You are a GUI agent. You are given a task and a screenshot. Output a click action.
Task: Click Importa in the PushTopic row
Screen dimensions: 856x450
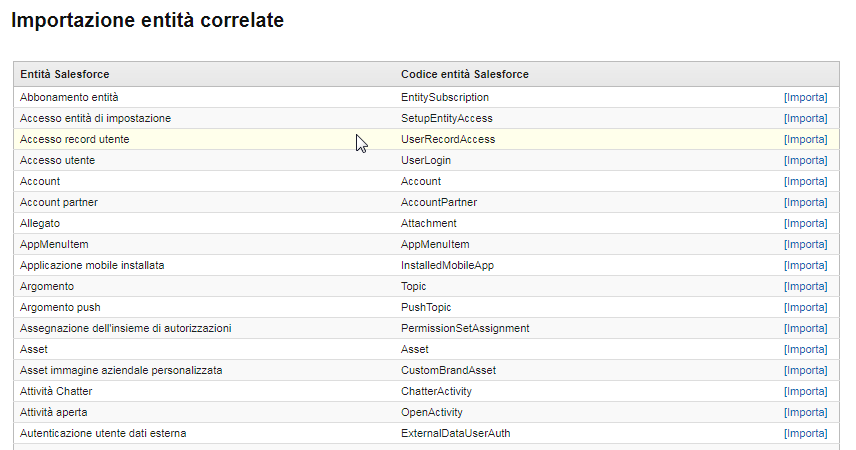(806, 307)
